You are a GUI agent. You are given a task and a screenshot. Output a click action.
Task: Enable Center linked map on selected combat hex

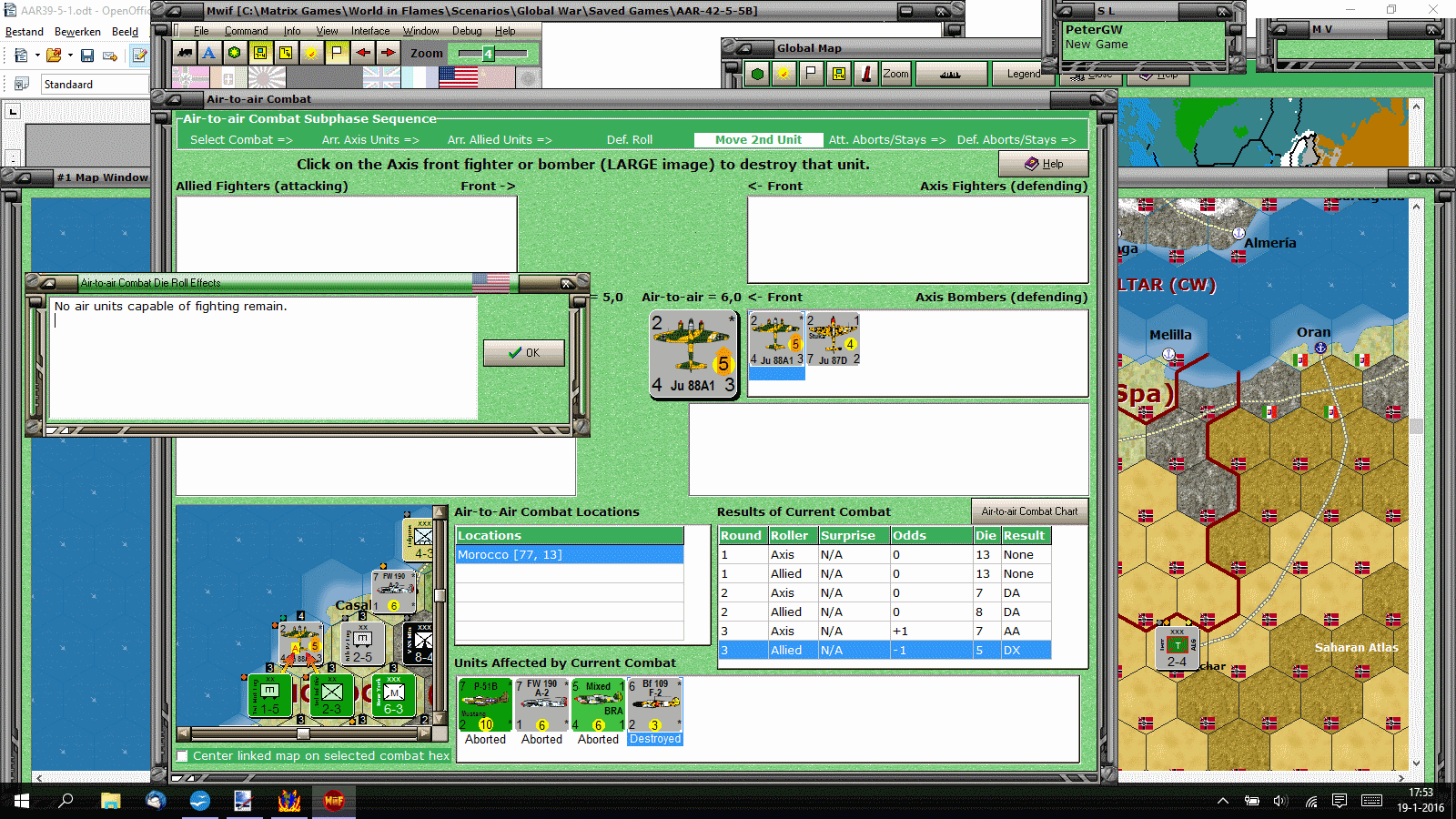pyautogui.click(x=183, y=756)
